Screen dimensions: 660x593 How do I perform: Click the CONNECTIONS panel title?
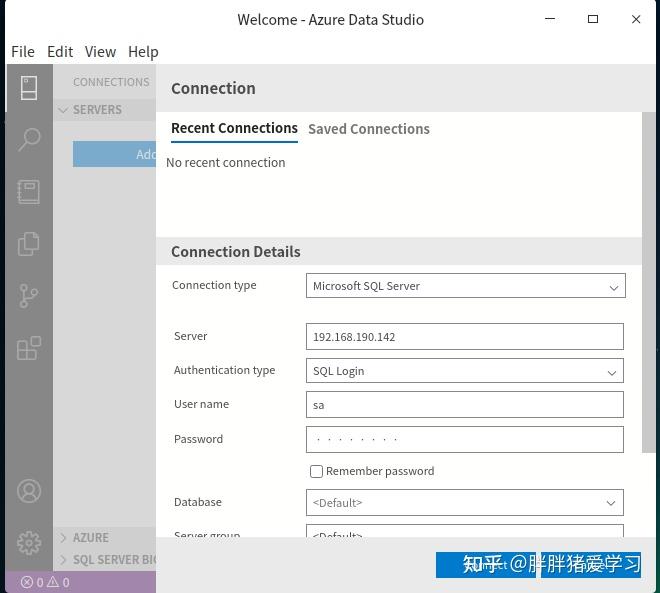click(x=111, y=82)
